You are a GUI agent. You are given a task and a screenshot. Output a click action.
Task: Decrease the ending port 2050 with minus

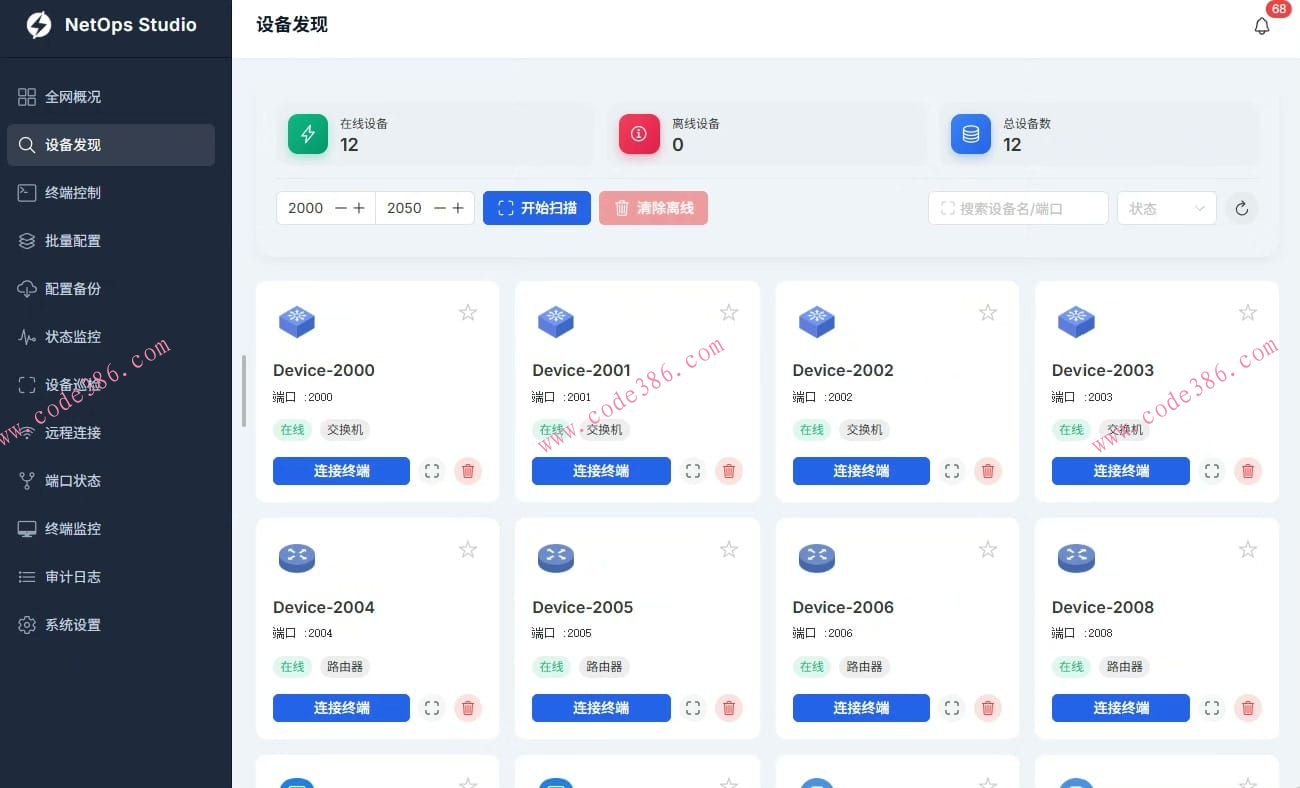point(440,208)
